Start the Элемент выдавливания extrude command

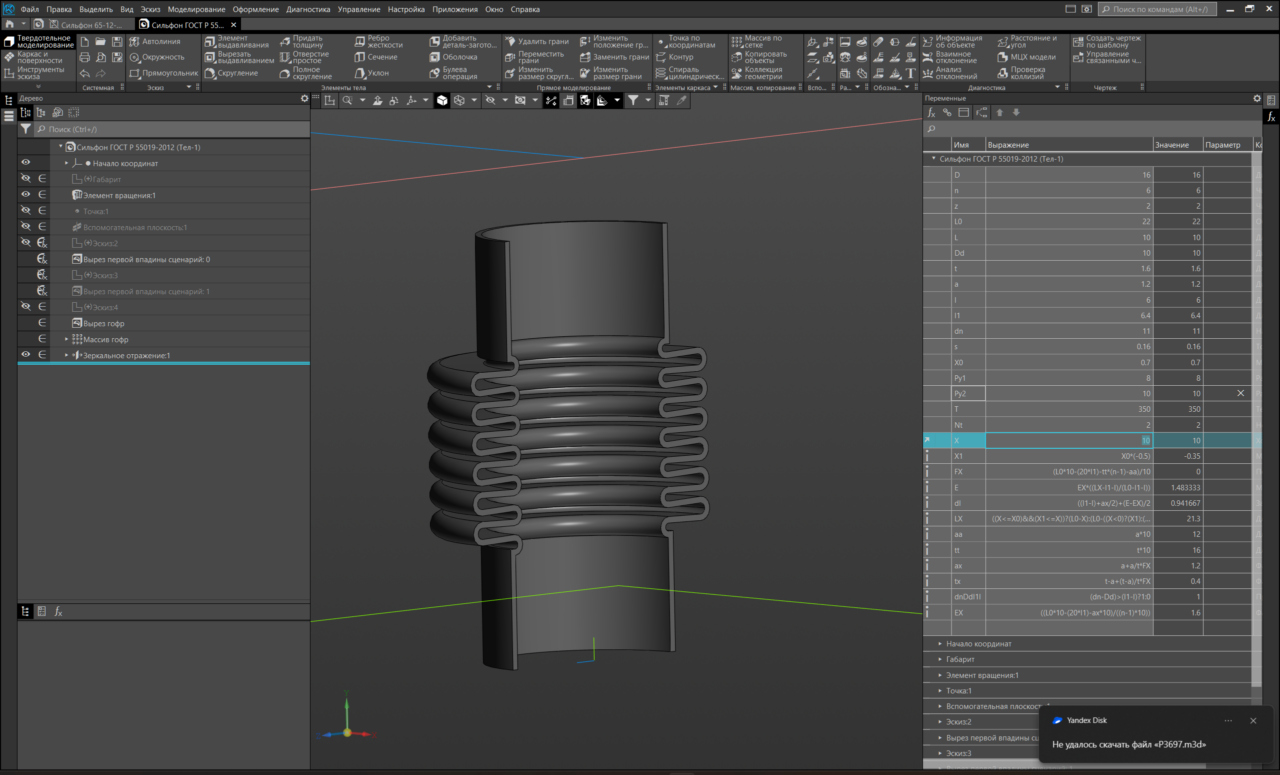(237, 42)
